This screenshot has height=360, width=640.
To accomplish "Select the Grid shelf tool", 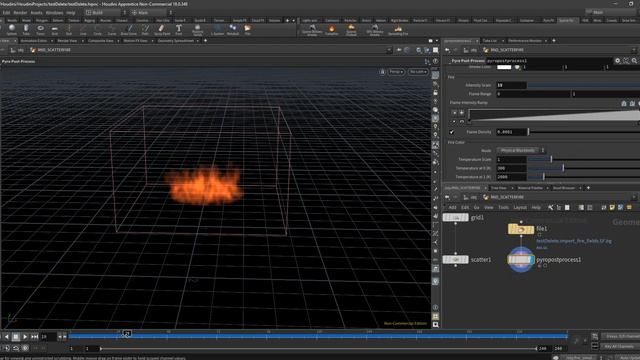I will coord(55,29).
